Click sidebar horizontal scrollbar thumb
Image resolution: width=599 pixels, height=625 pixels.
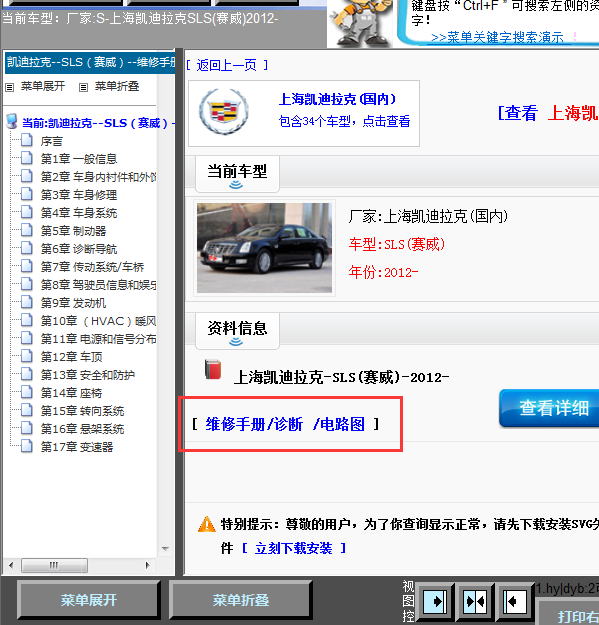click(x=54, y=565)
